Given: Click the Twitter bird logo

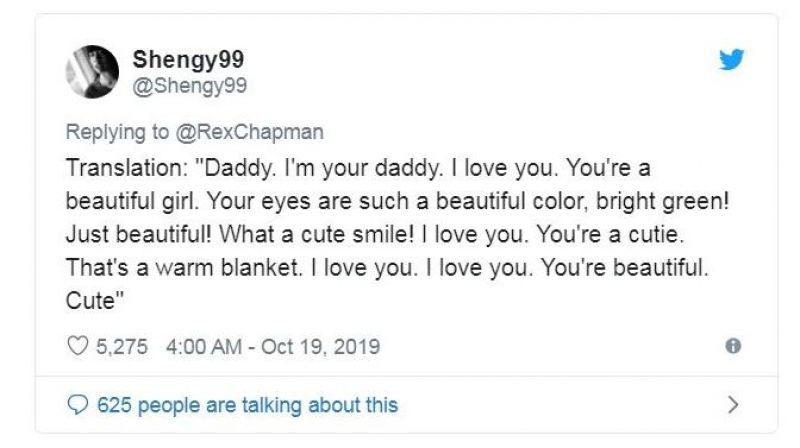Looking at the screenshot, I should (733, 60).
